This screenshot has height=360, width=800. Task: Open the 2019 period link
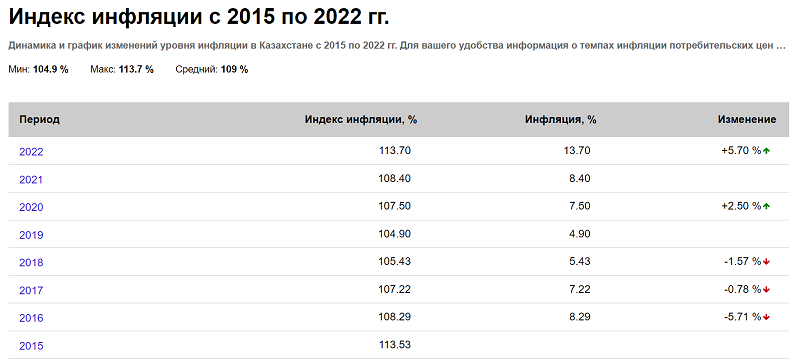pos(31,235)
